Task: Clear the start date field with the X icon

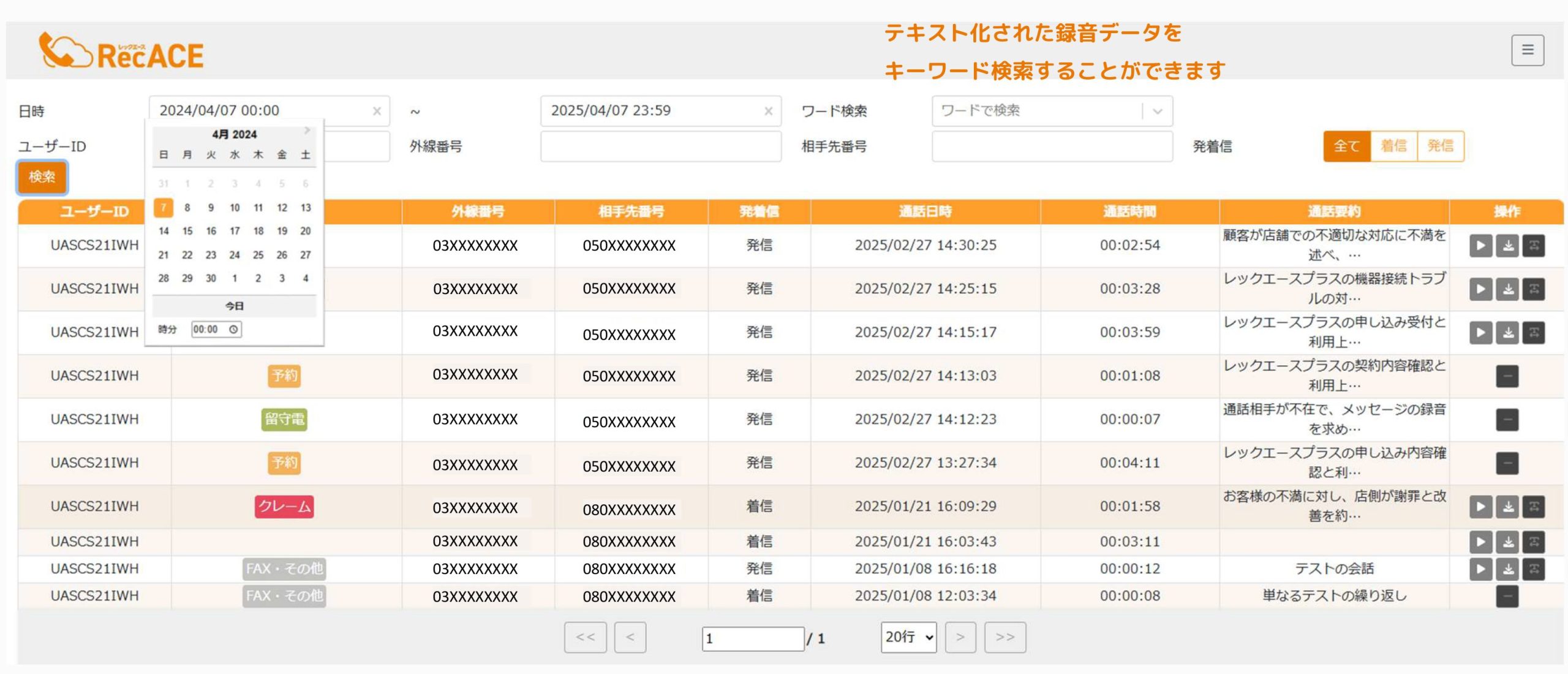Action: (377, 111)
